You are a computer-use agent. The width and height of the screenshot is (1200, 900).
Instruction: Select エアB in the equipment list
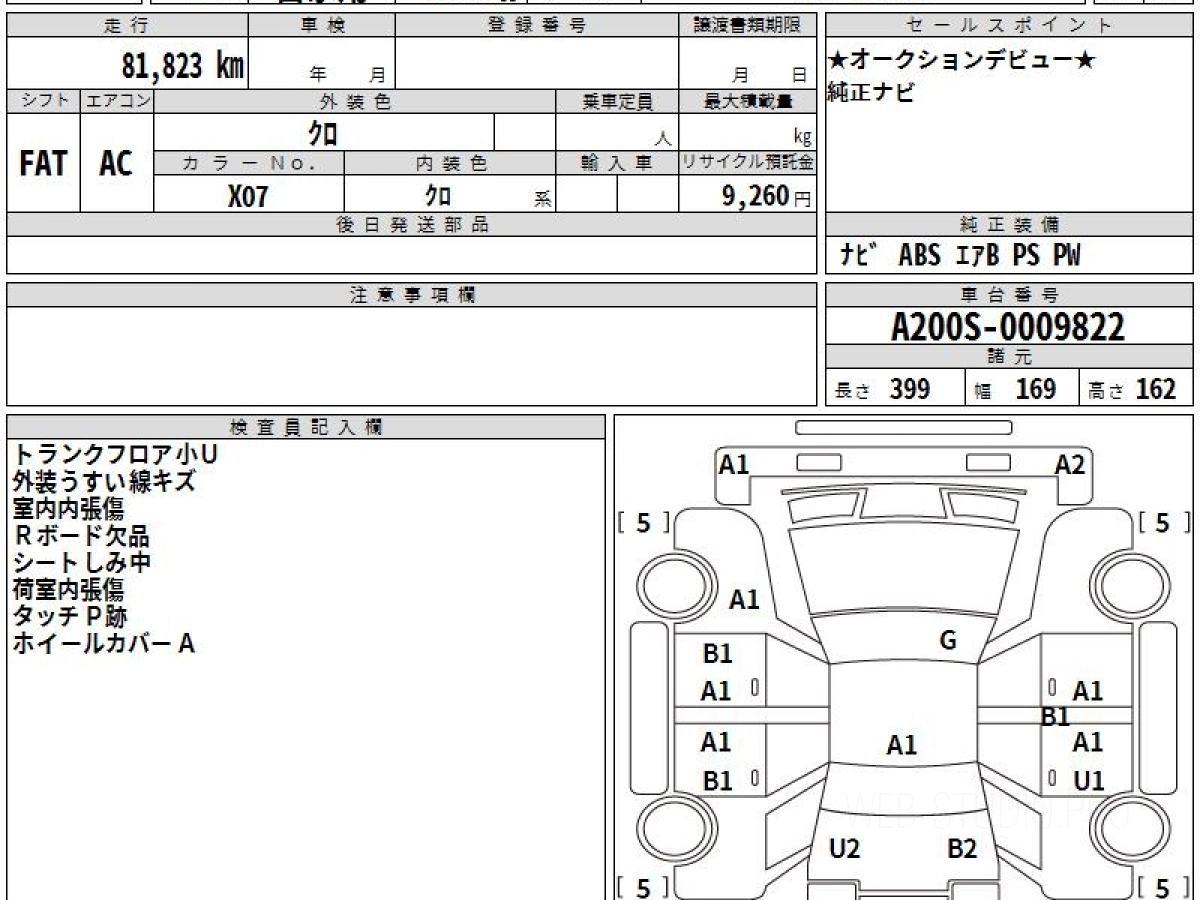[977, 256]
